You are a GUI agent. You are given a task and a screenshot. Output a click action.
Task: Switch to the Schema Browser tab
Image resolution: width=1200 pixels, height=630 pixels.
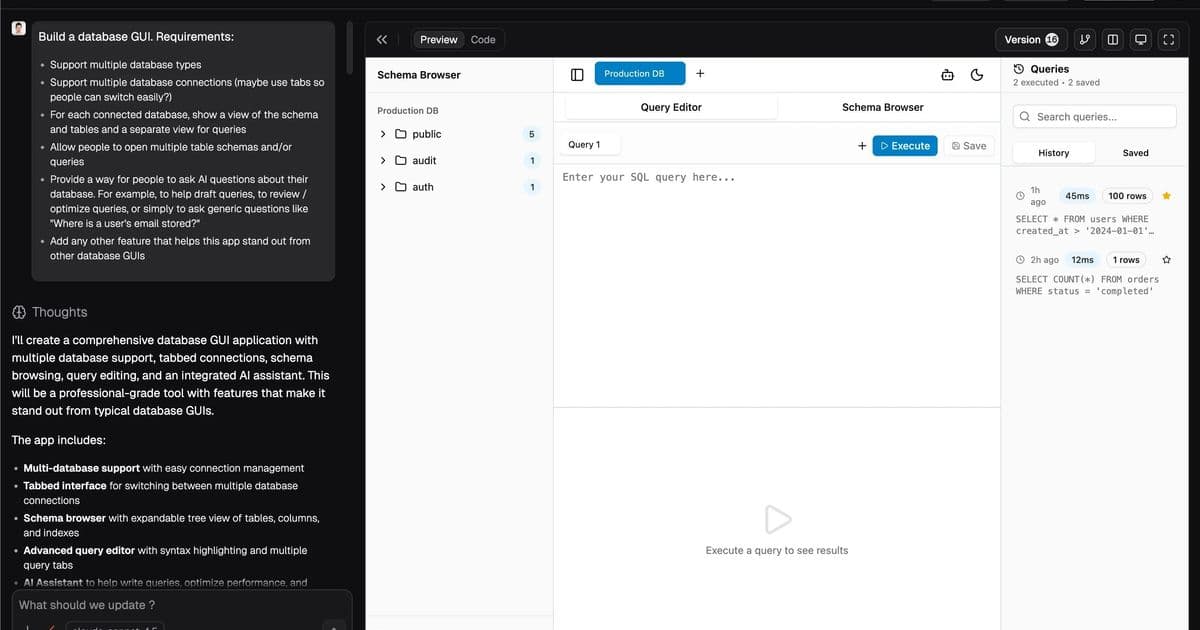(882, 107)
